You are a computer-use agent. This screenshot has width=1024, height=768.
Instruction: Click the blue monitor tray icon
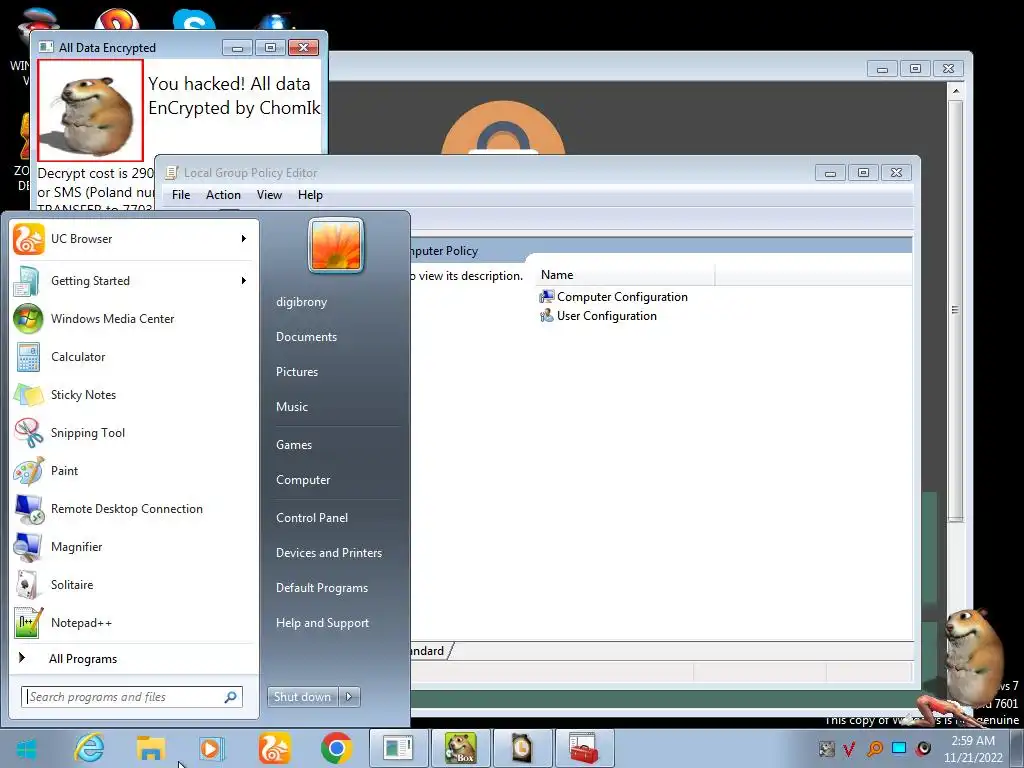(x=899, y=748)
